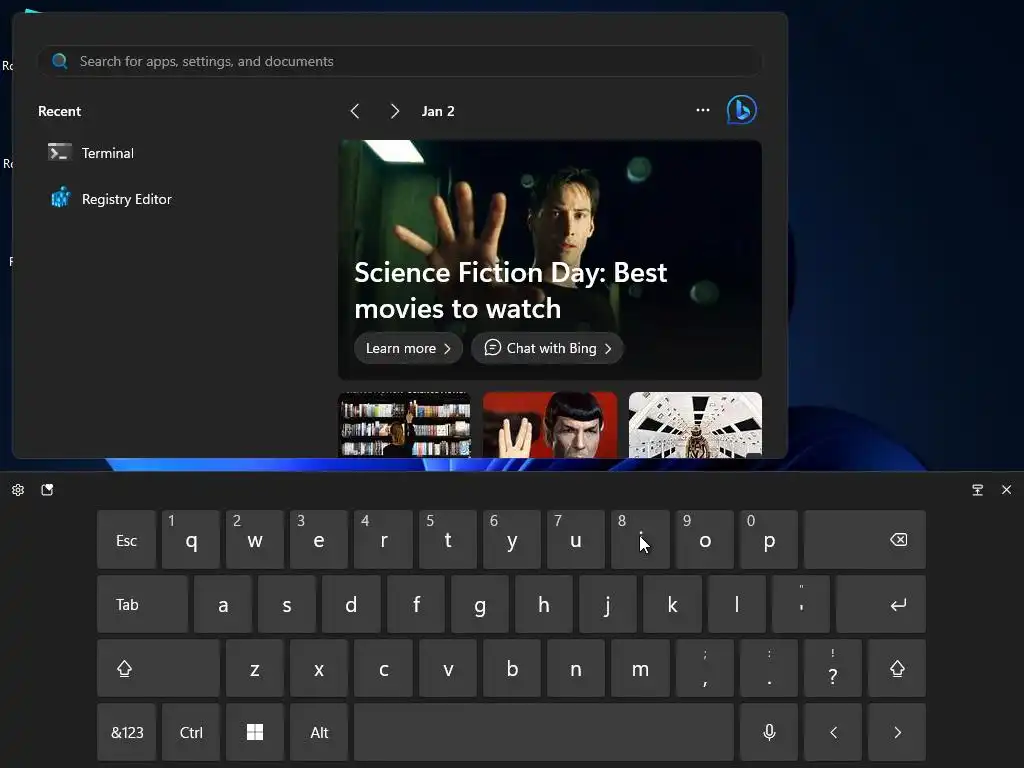Tap the left arrow key

click(833, 732)
